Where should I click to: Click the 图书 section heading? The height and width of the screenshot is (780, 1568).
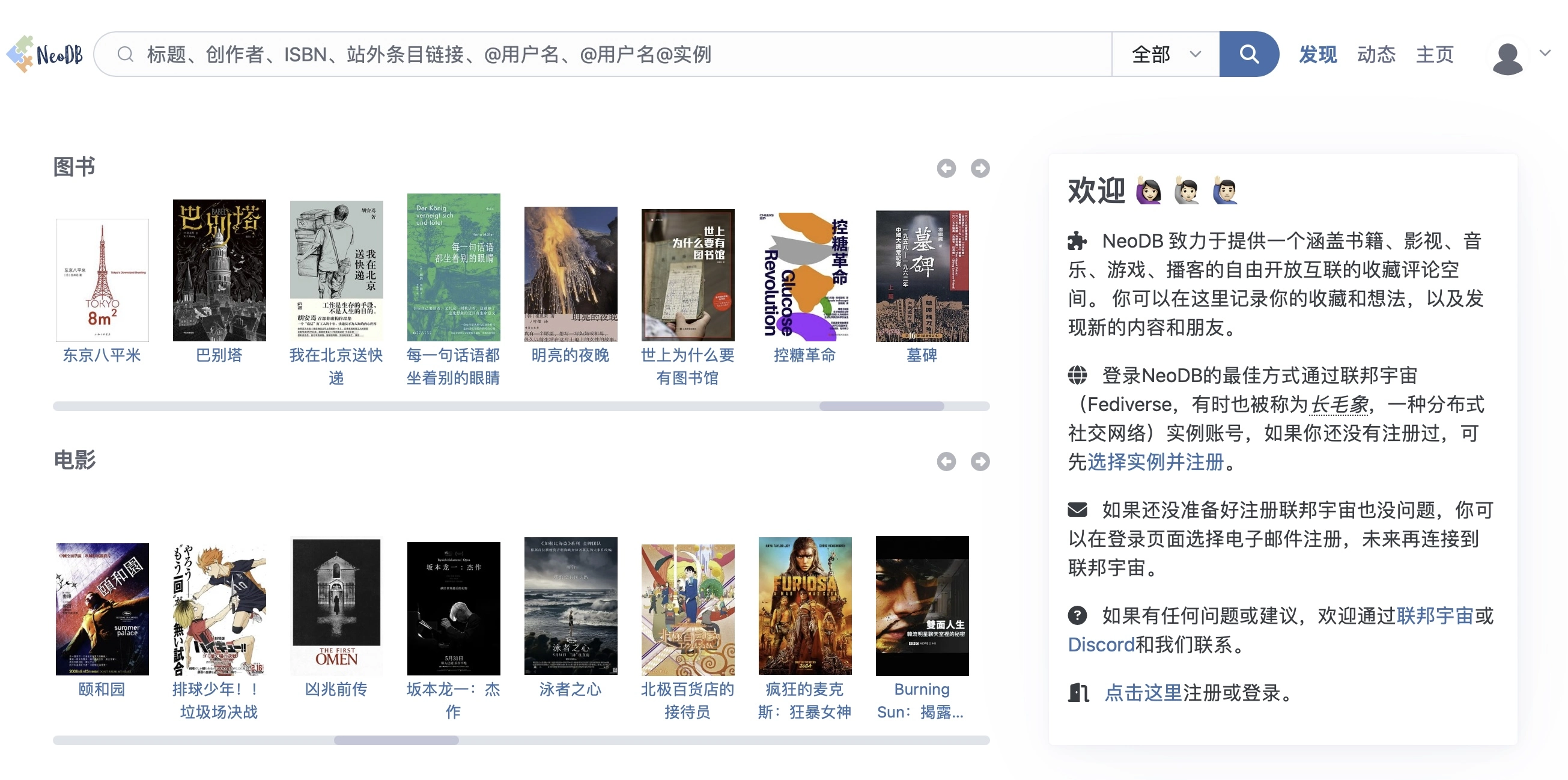pyautogui.click(x=74, y=167)
